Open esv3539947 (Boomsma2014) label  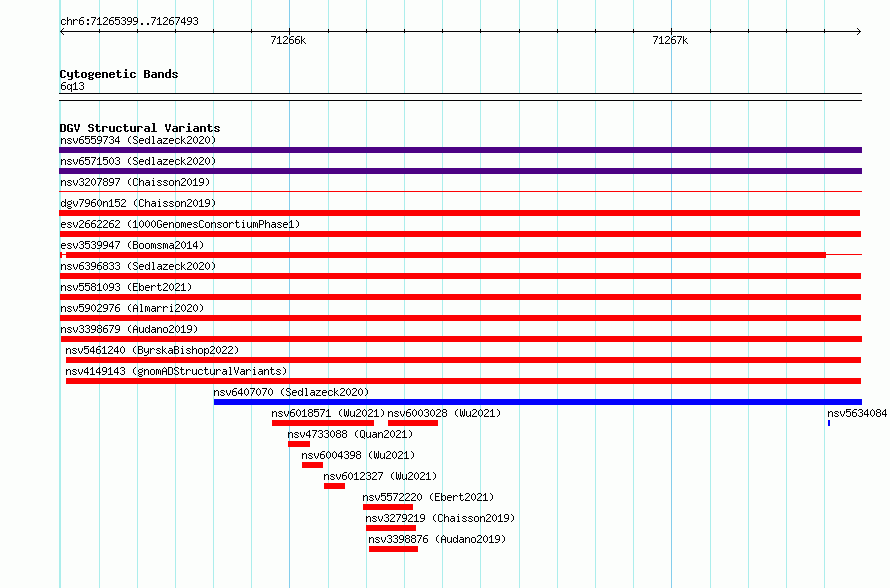132,245
